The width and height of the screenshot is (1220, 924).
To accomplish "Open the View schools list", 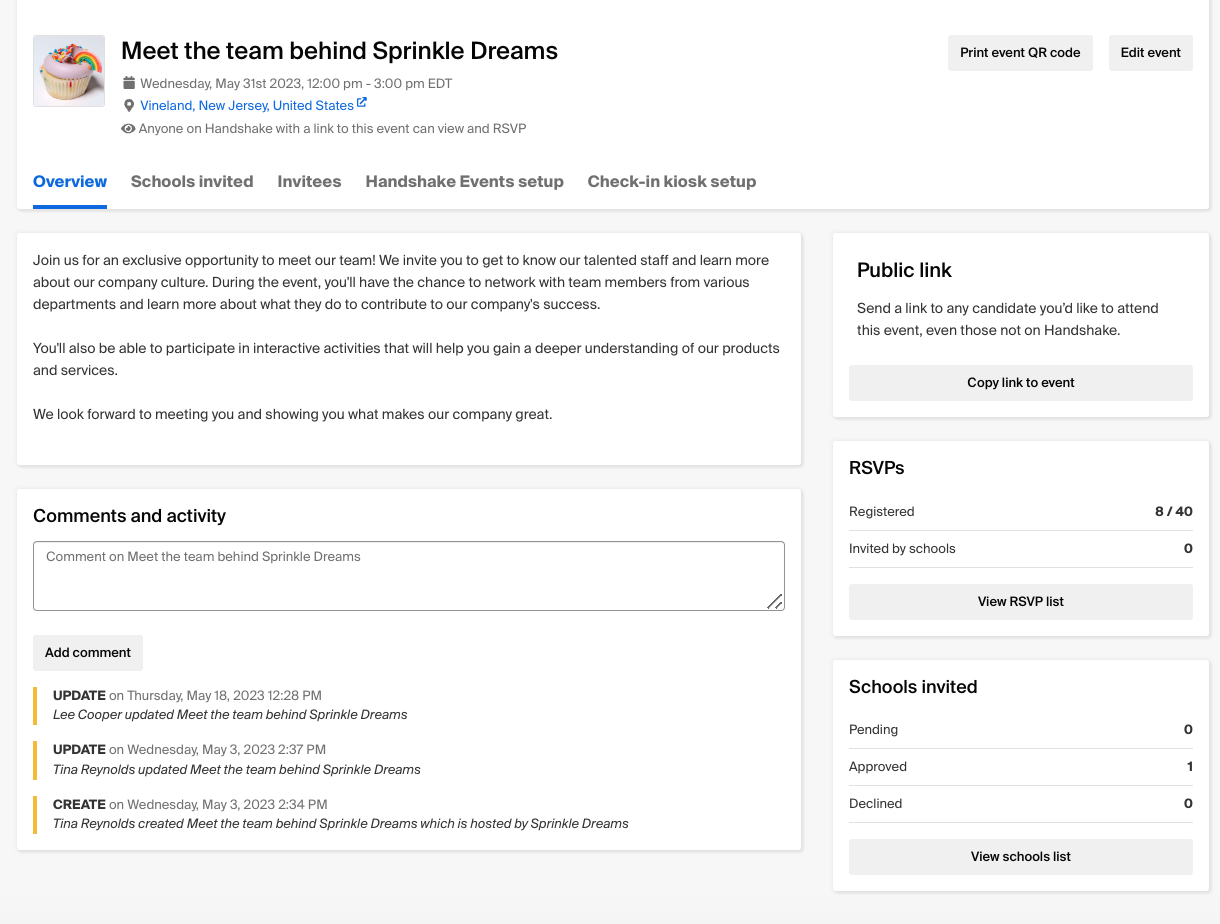I will pos(1020,856).
